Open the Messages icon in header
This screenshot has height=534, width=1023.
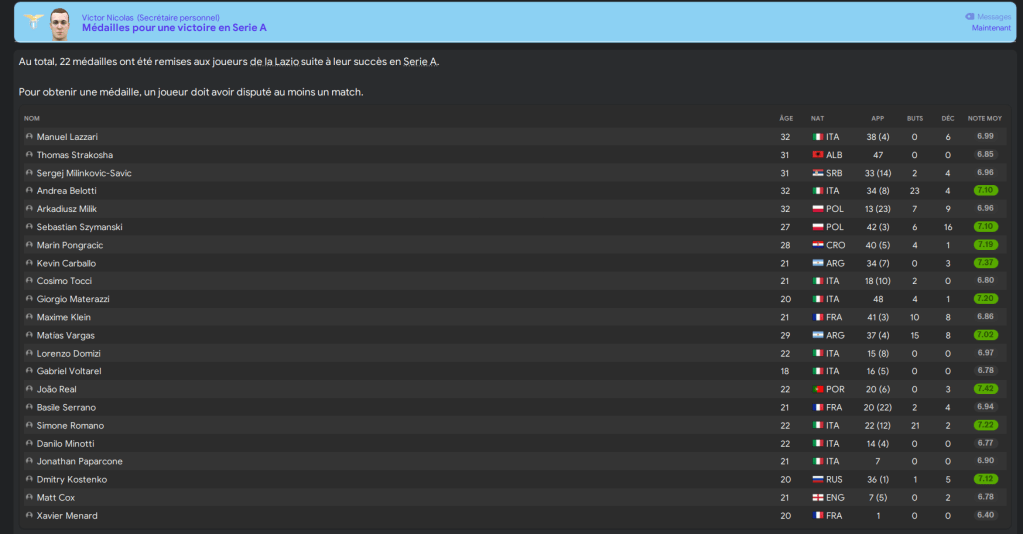point(970,17)
